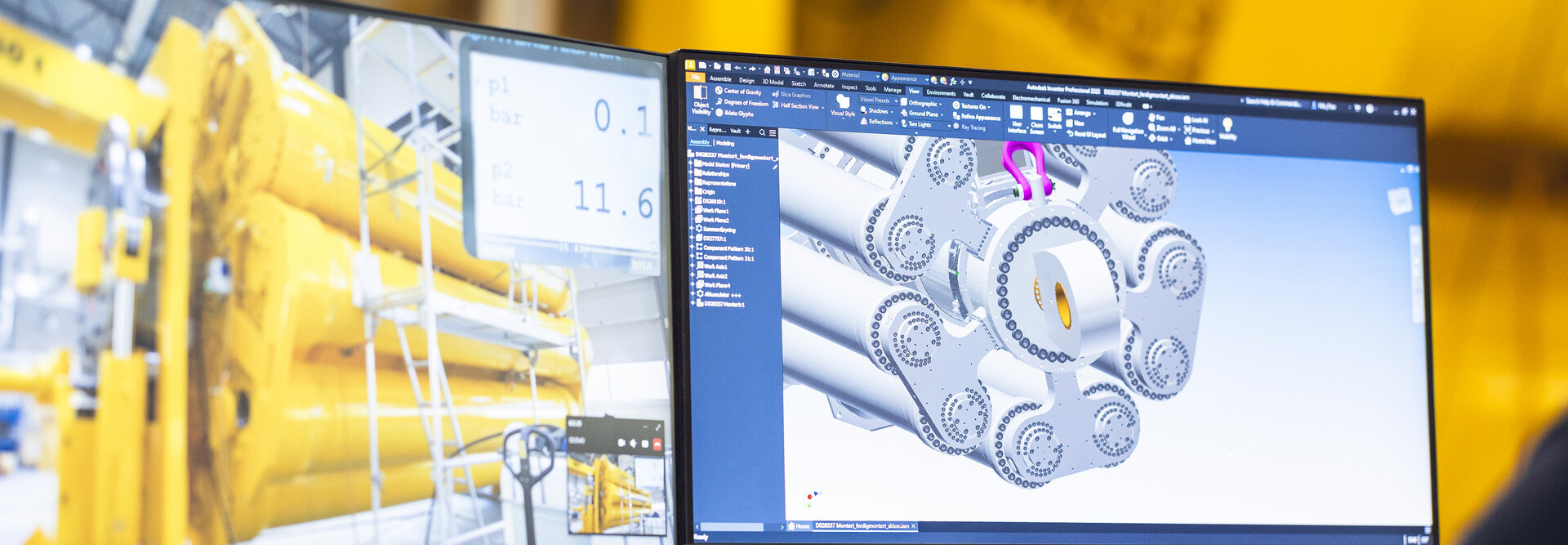
Task: Click the Full Navigation Wheel icon
Action: click(1128, 120)
